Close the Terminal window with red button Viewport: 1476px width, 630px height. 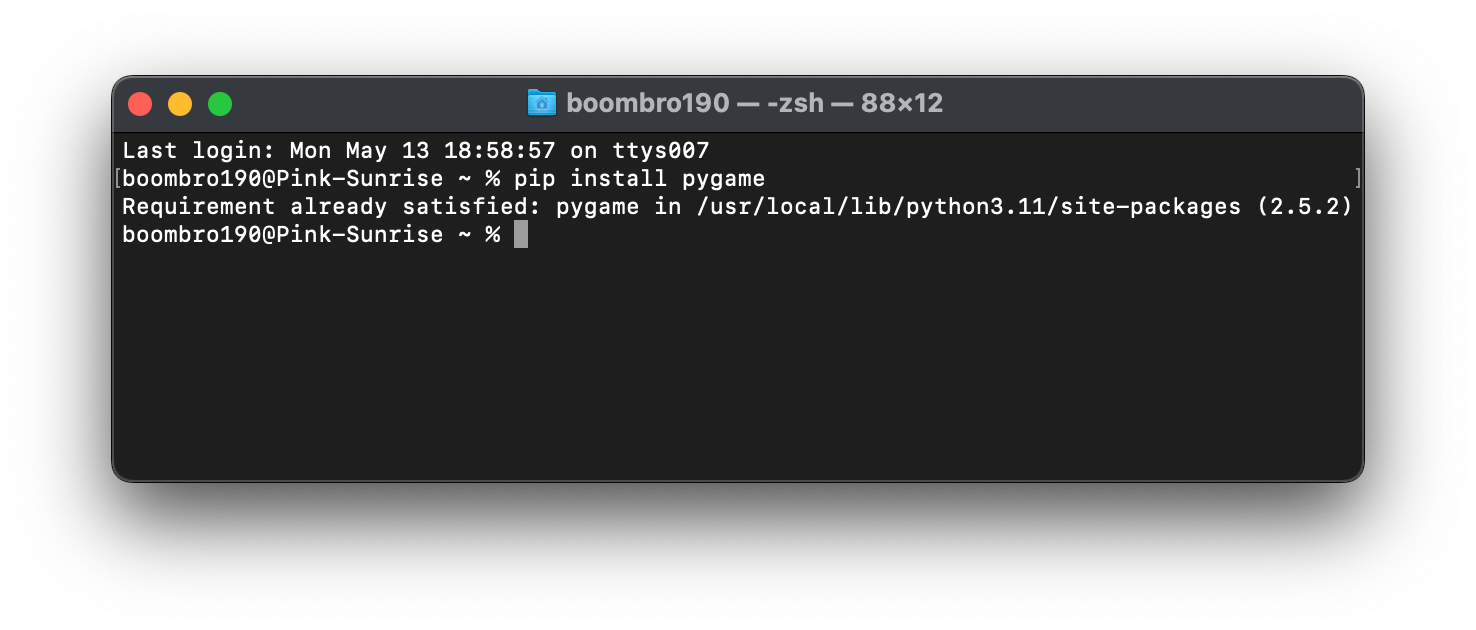click(x=140, y=104)
